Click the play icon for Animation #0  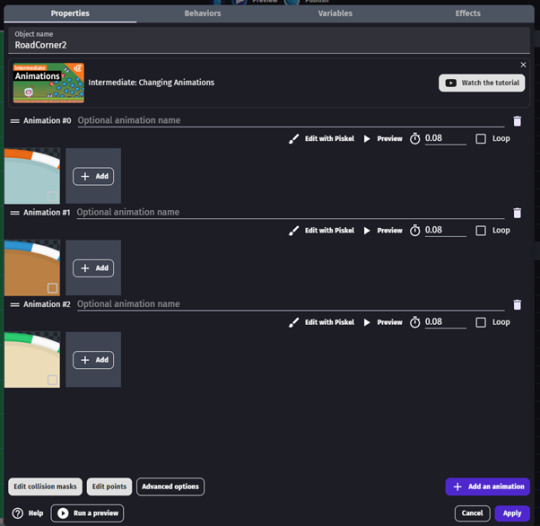click(x=367, y=139)
